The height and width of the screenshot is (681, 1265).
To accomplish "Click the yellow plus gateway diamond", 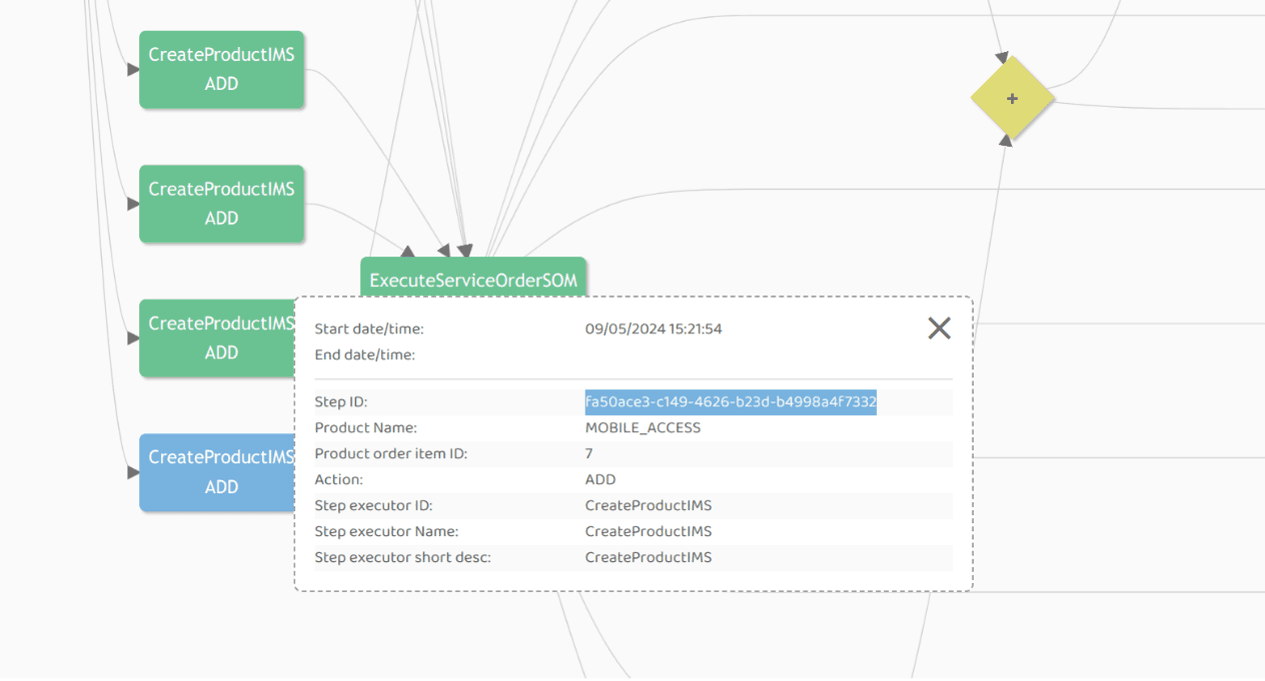I will (1012, 98).
